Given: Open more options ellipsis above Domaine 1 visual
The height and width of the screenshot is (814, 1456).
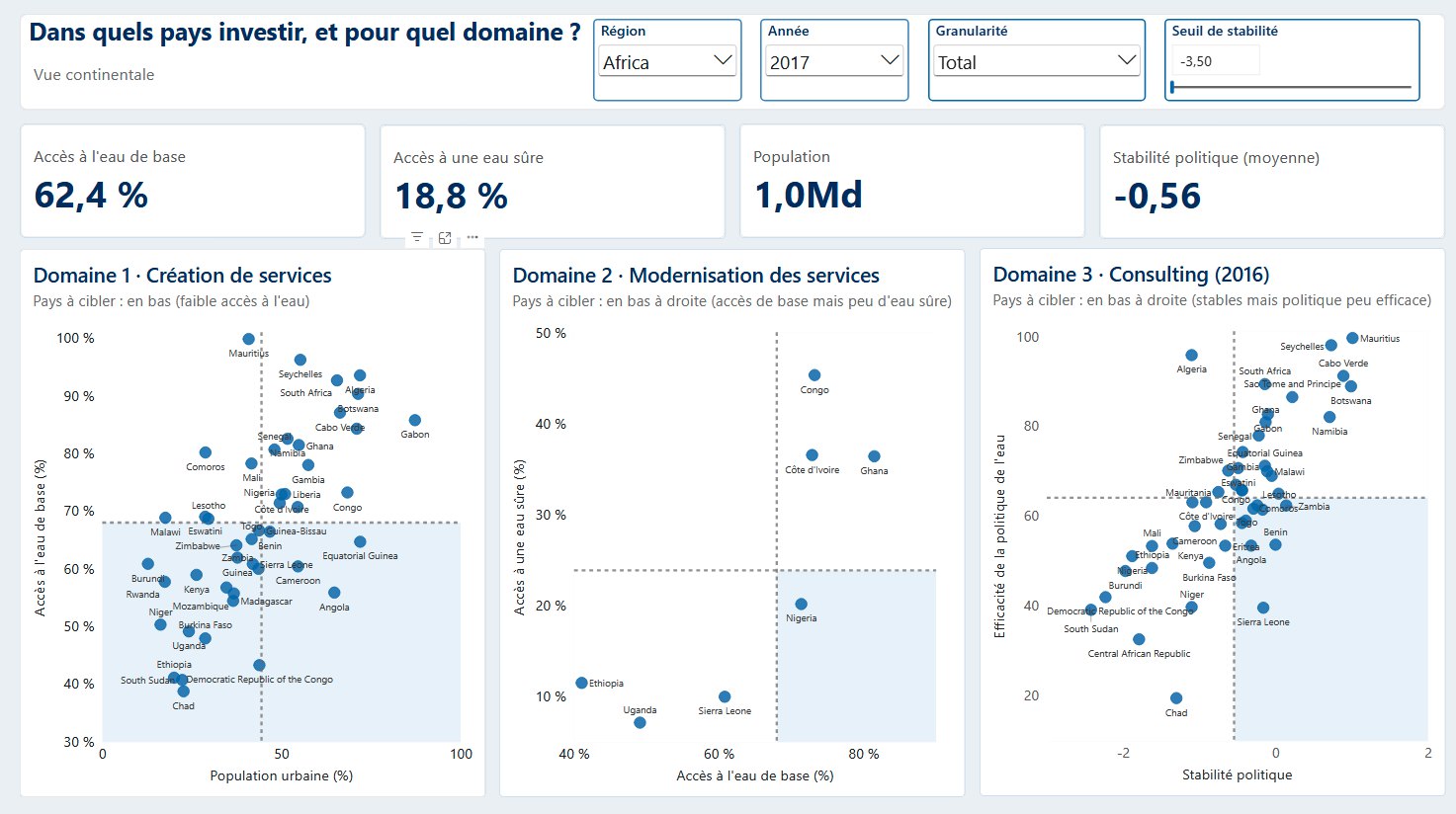Looking at the screenshot, I should [472, 237].
